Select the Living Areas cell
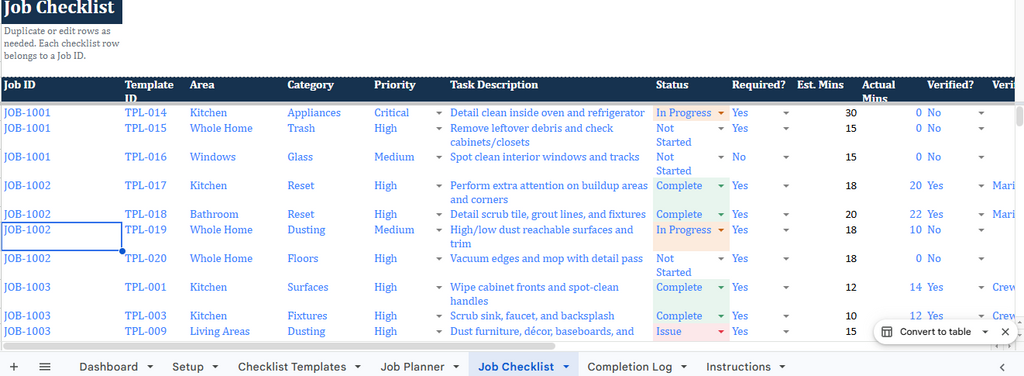The width and height of the screenshot is (1024, 376). coord(236,332)
